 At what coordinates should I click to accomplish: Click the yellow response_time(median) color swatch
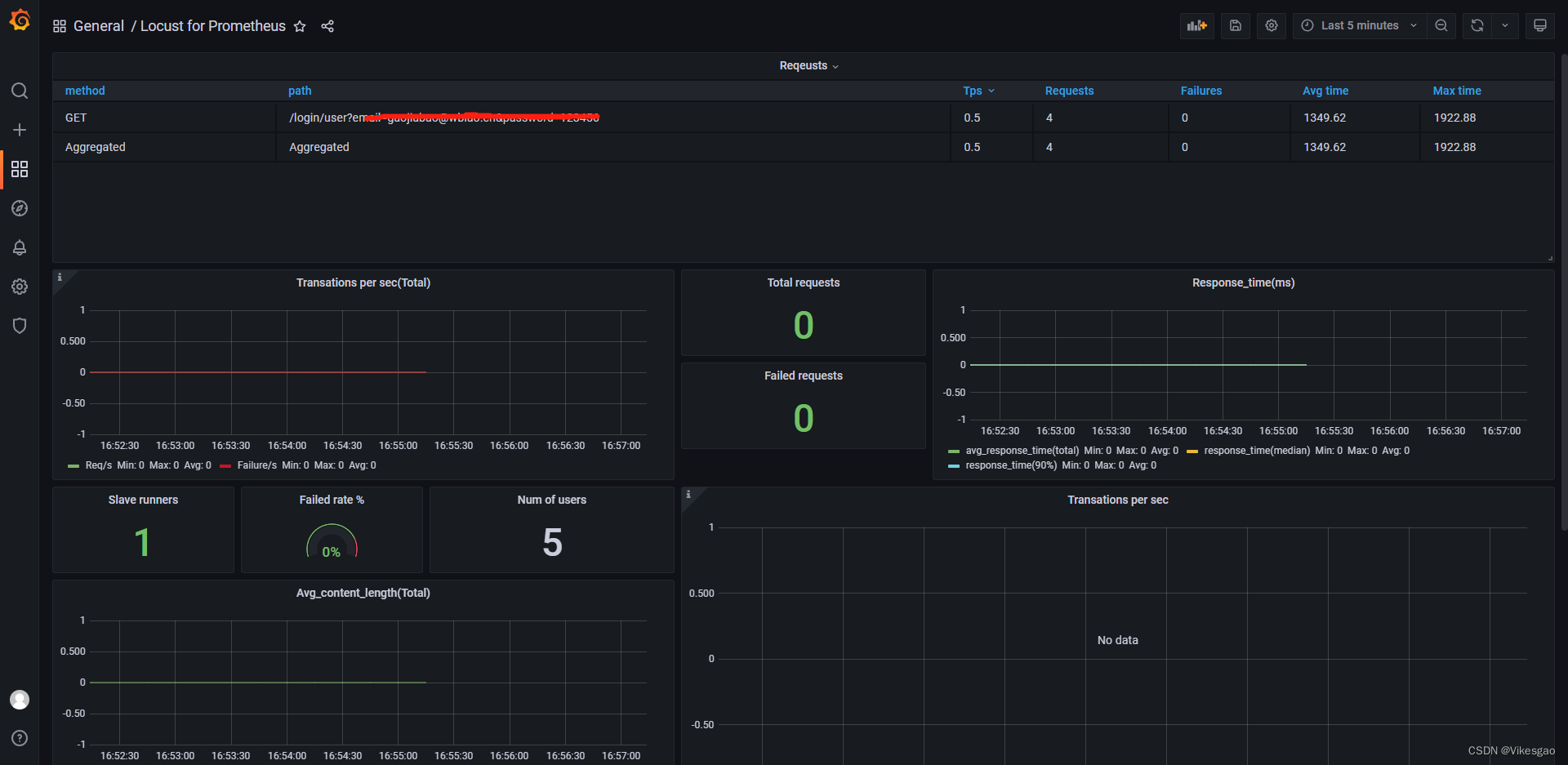pyautogui.click(x=1192, y=451)
